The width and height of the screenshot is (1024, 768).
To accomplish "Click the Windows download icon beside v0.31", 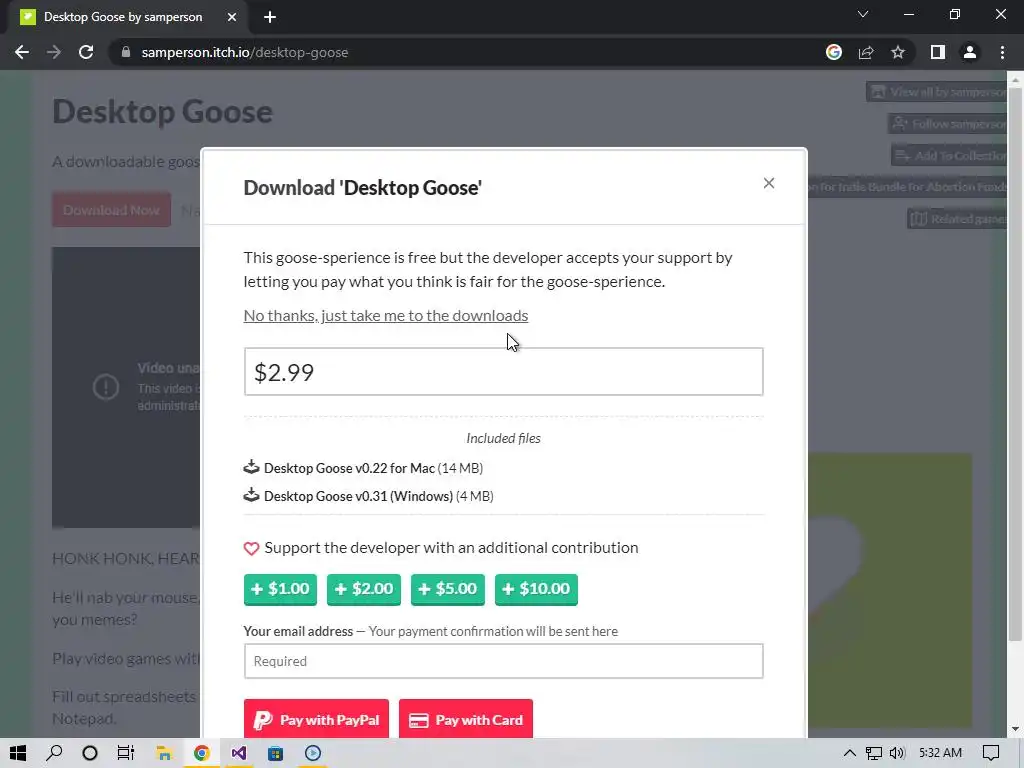I will pos(251,495).
